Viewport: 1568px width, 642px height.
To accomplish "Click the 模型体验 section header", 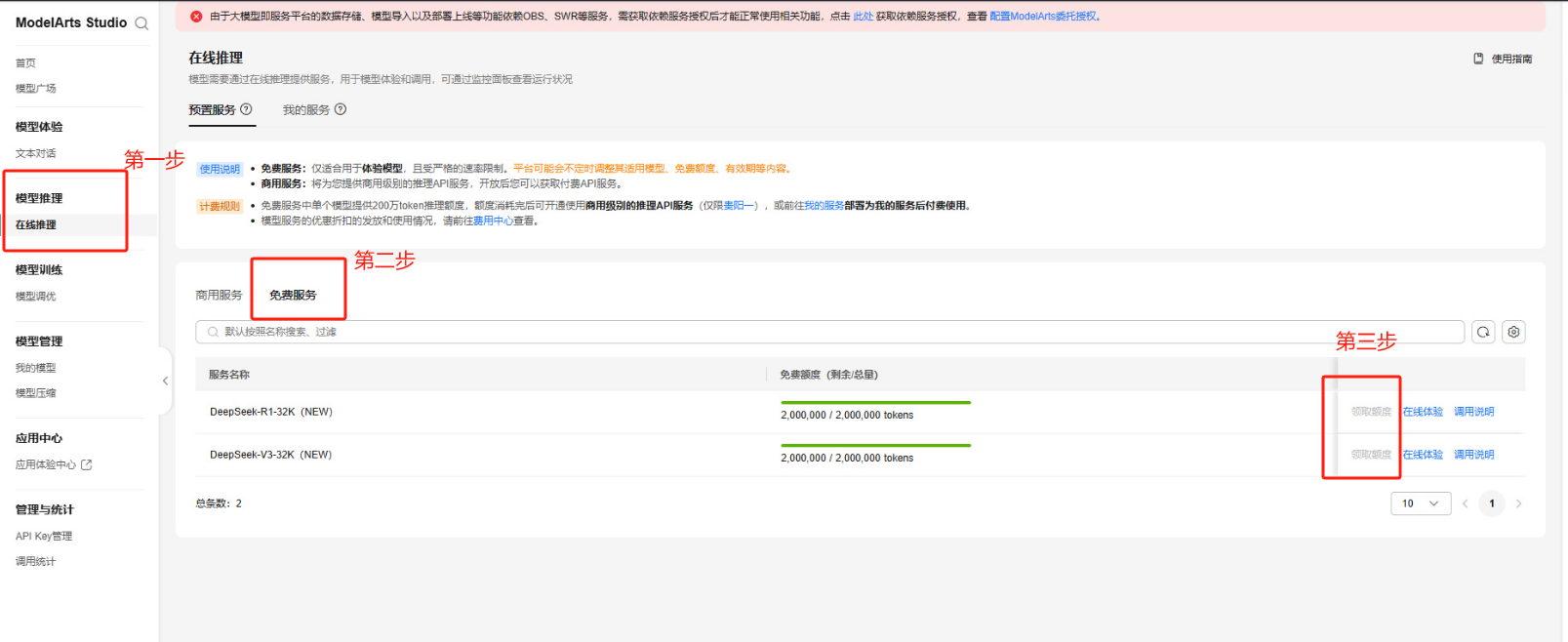I will coord(39,127).
